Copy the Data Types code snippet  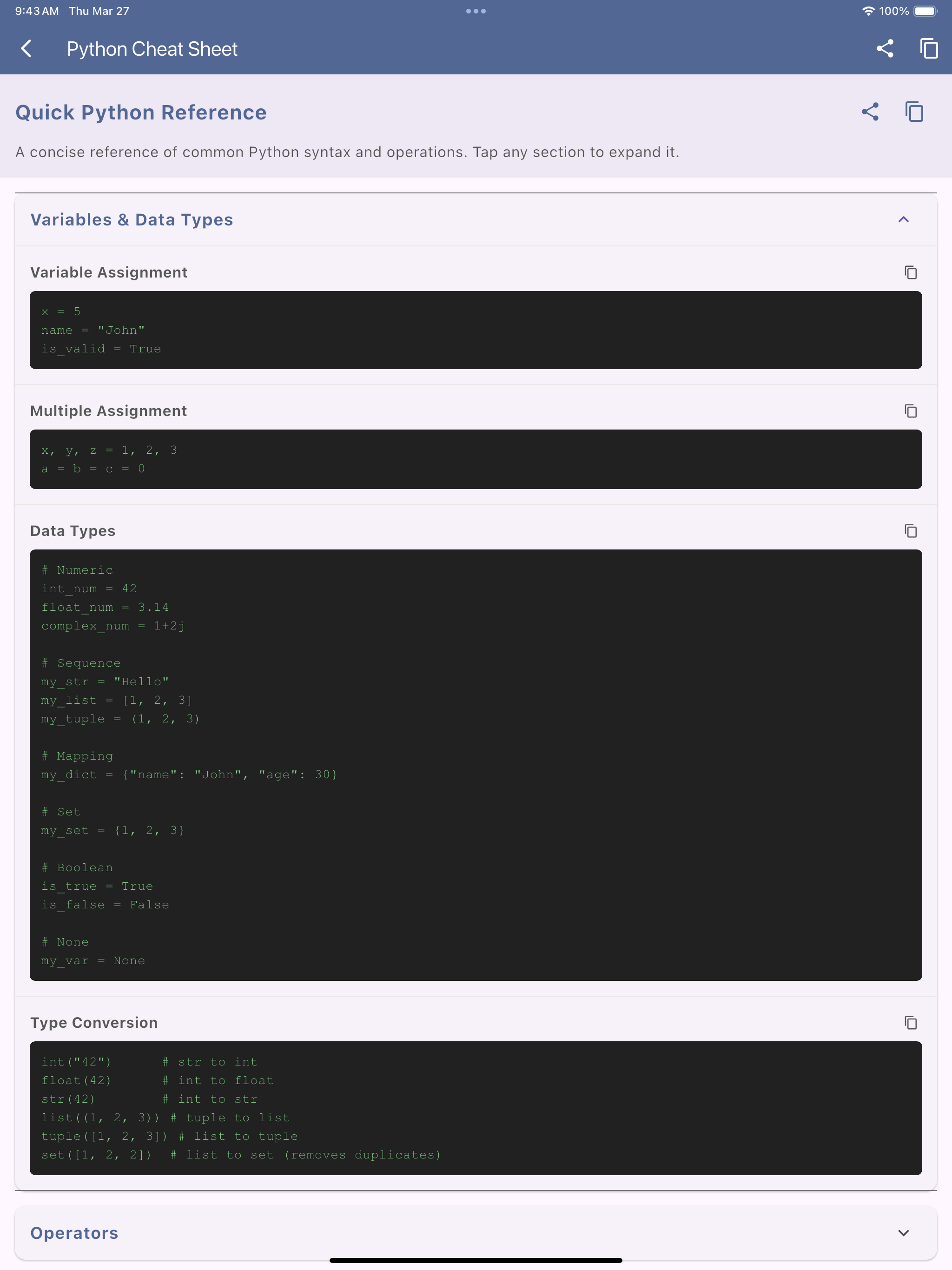(910, 531)
